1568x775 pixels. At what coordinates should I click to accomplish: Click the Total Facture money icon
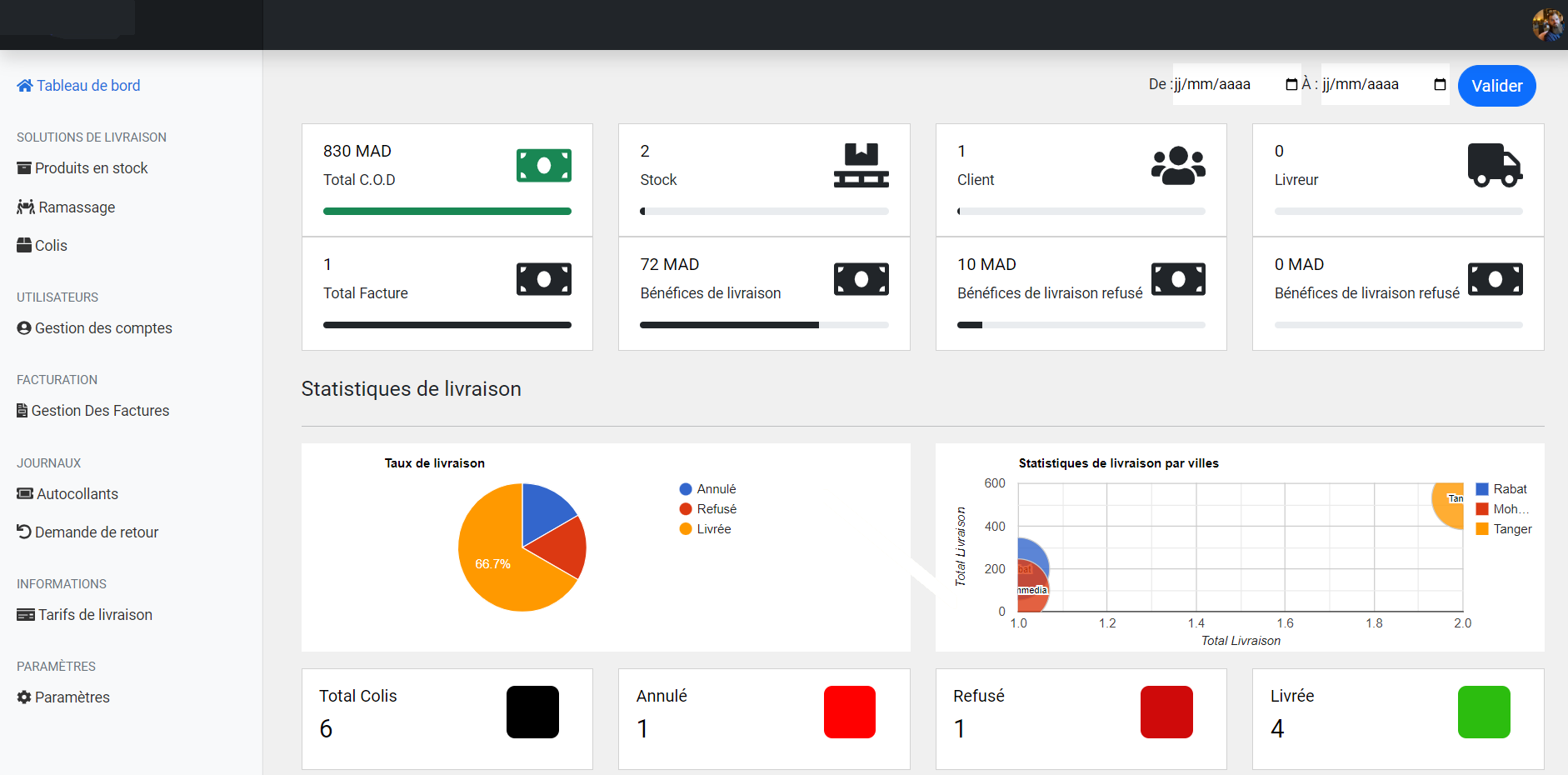543,279
